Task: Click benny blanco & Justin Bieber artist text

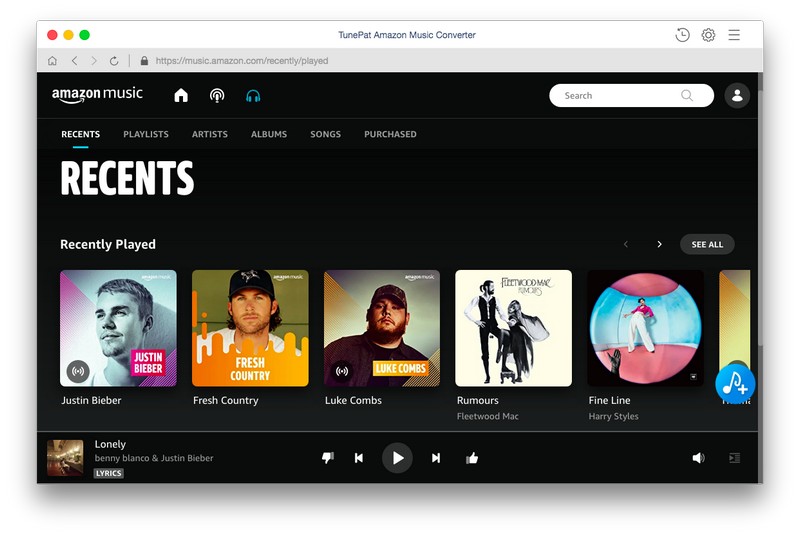Action: (x=154, y=458)
